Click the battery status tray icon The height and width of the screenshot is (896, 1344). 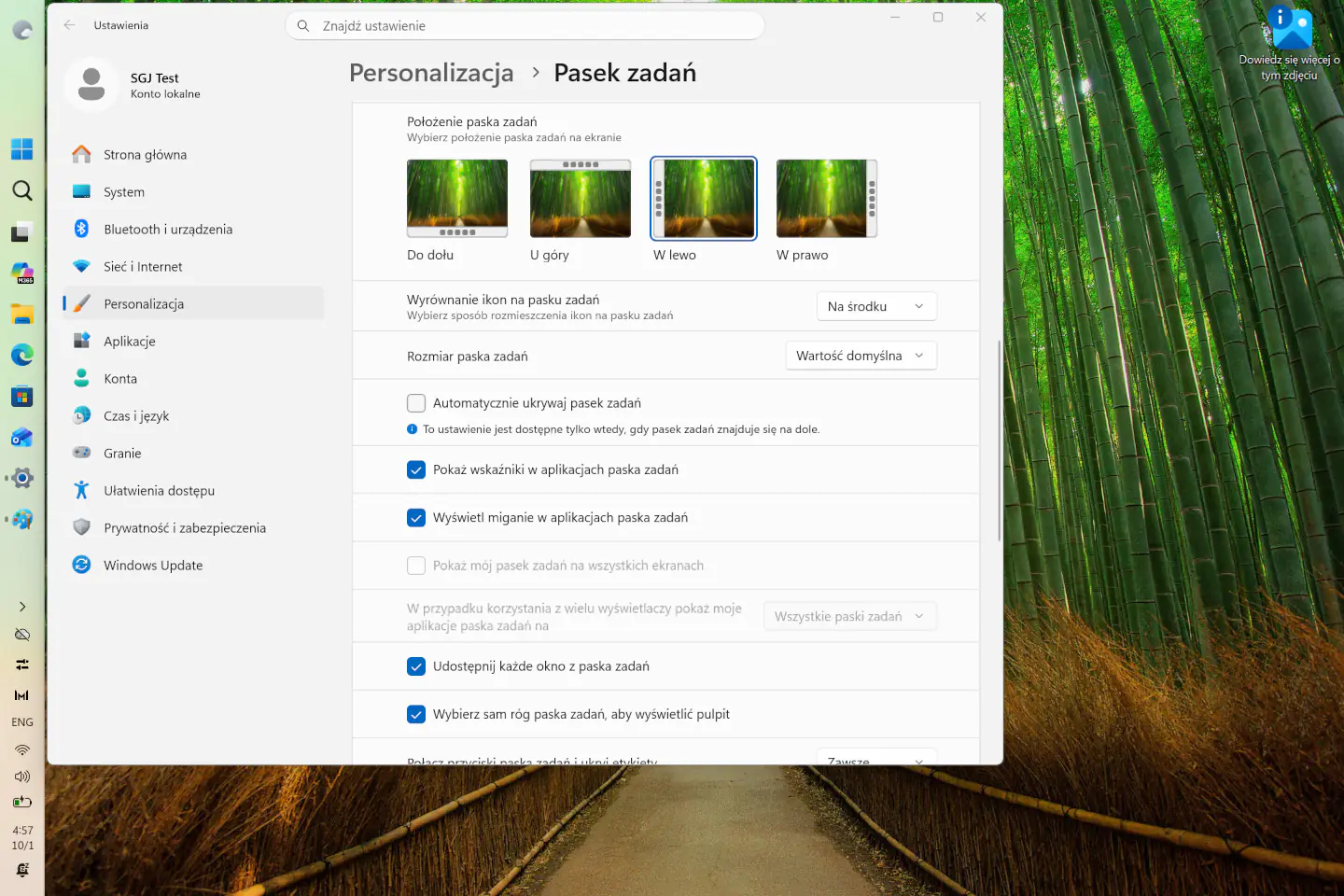tap(22, 802)
